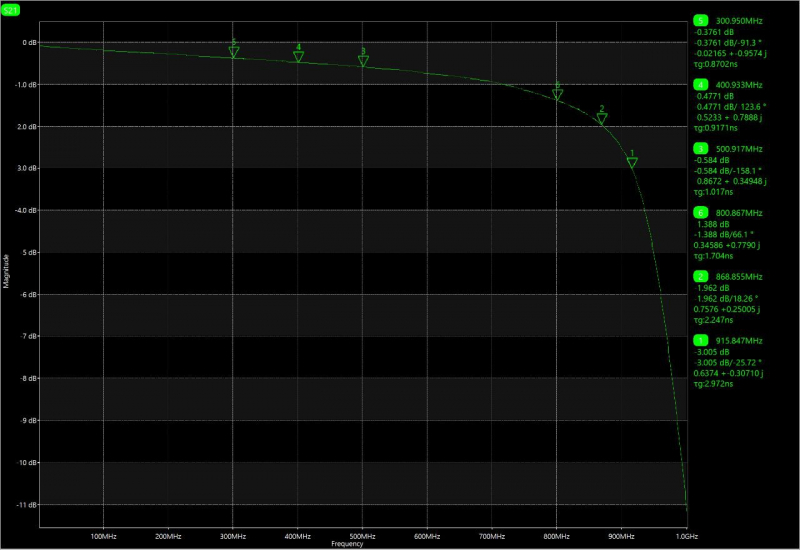Click the -11 dB tick label on y-axis

pyautogui.click(x=27, y=505)
